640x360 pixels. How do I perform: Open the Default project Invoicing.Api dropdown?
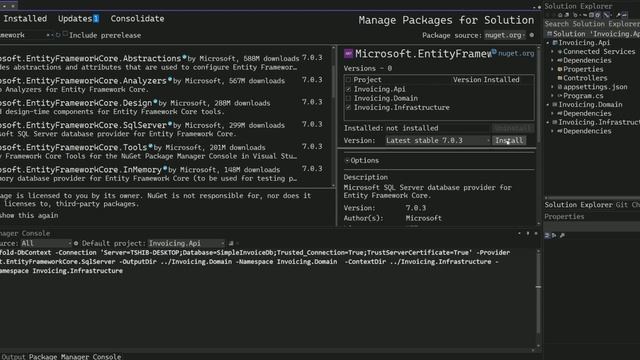186,243
